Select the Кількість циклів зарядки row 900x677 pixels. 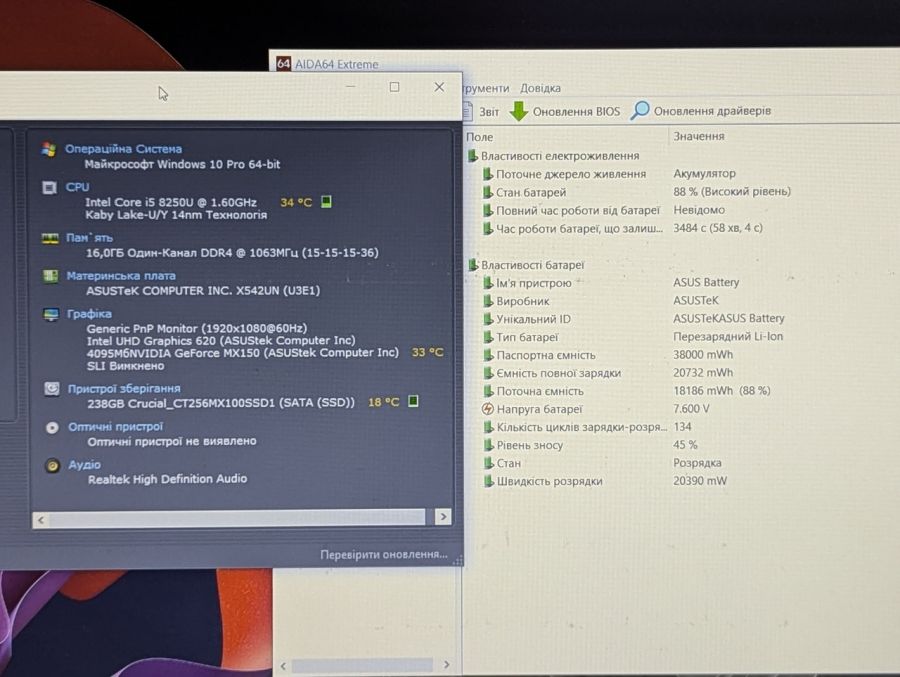pos(588,427)
